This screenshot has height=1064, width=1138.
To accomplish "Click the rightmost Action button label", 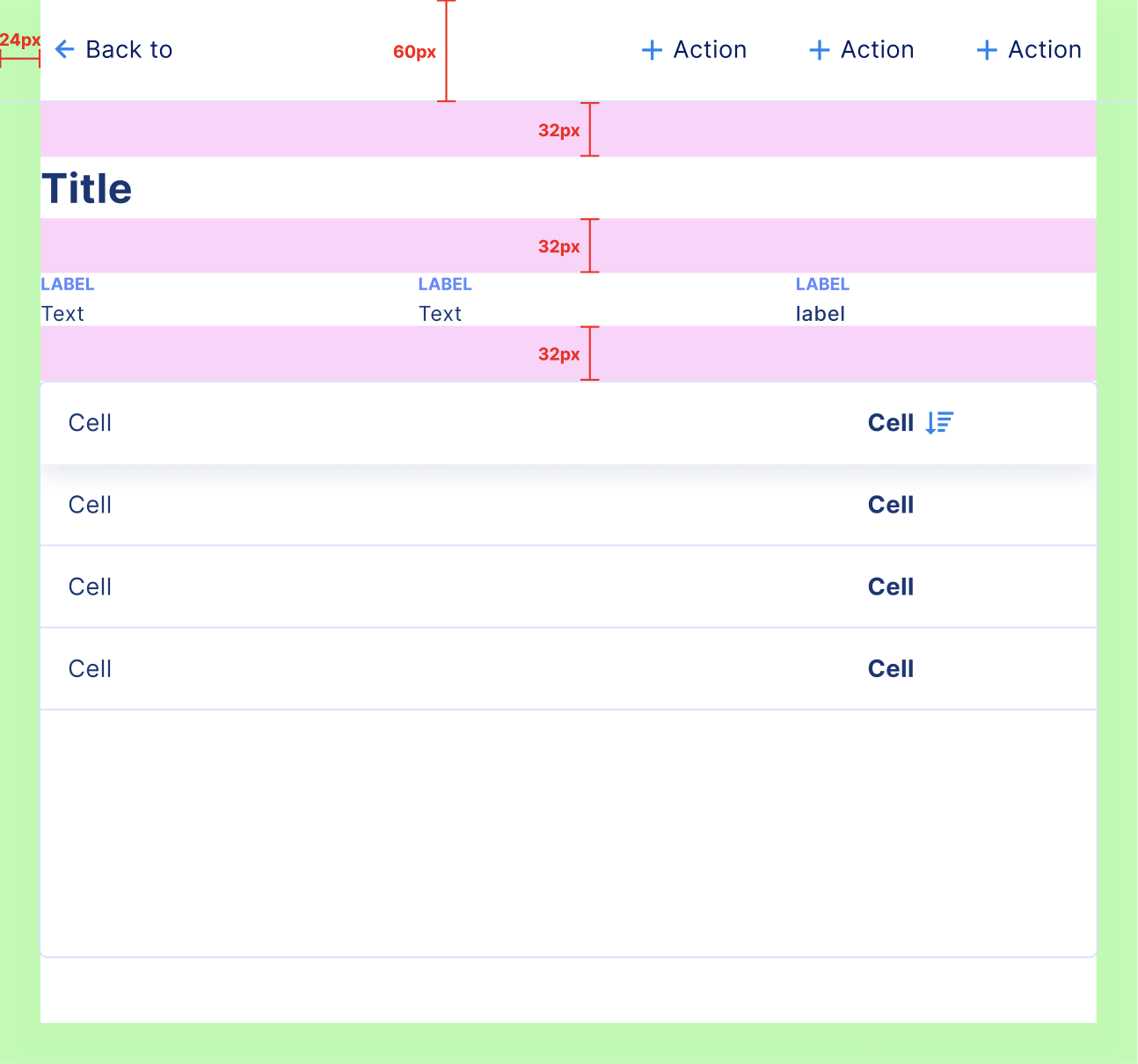I will click(x=1045, y=50).
